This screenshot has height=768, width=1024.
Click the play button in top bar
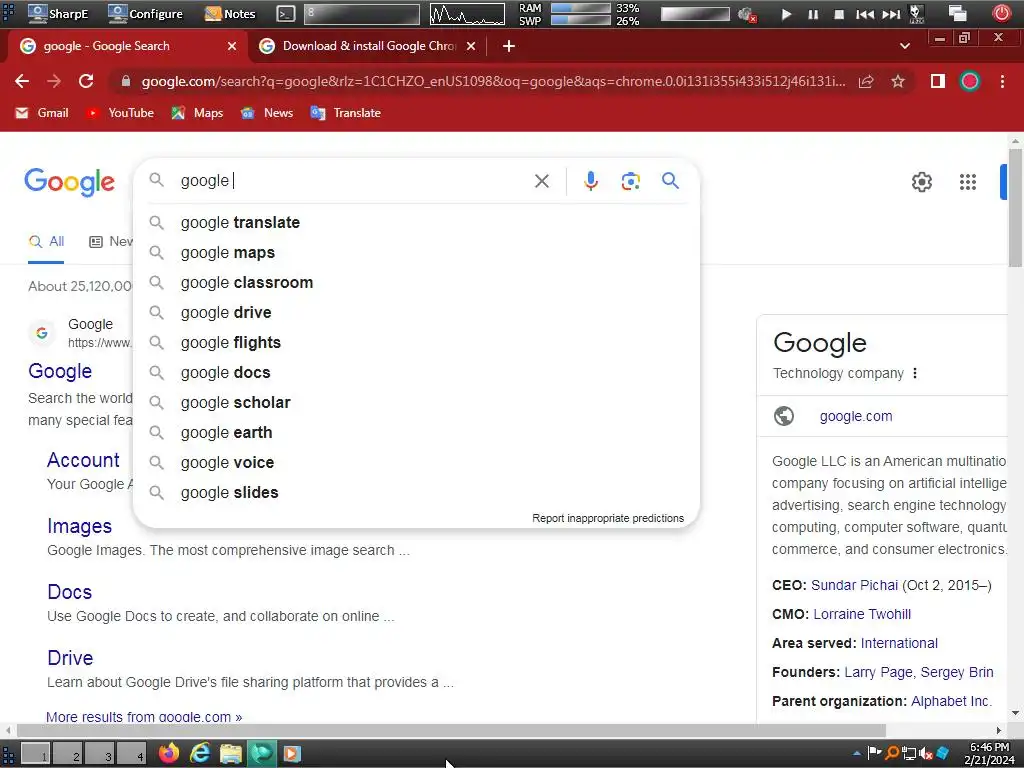point(786,14)
